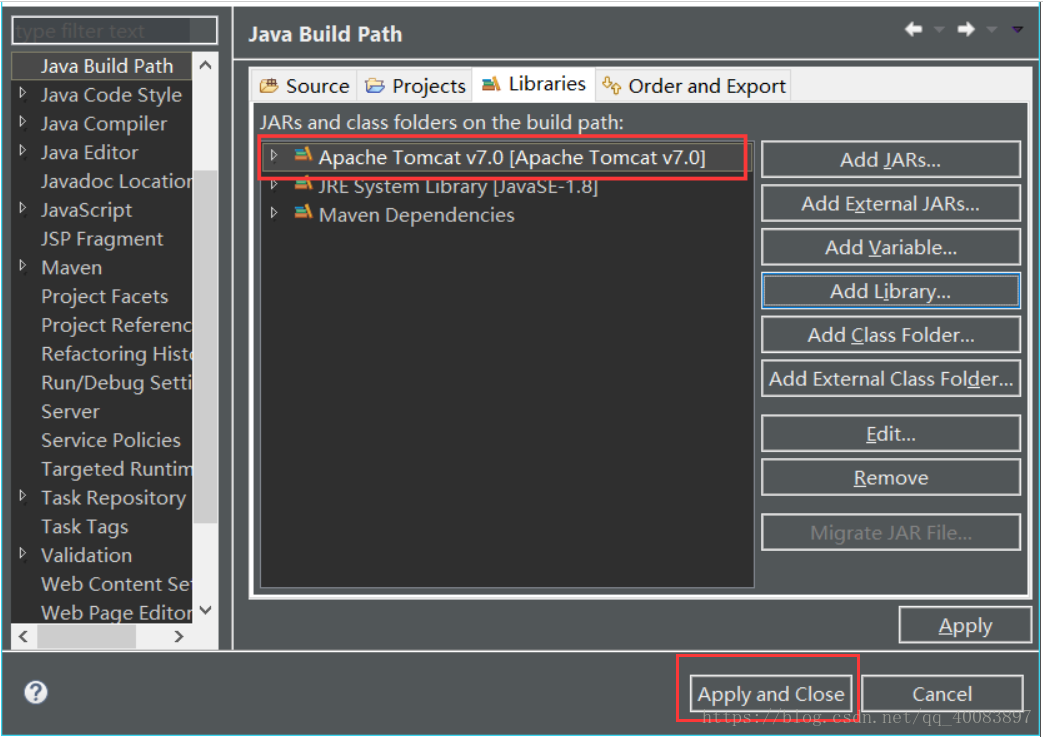The height and width of the screenshot is (737, 1043).
Task: Click the Add Library... button
Action: tap(891, 291)
